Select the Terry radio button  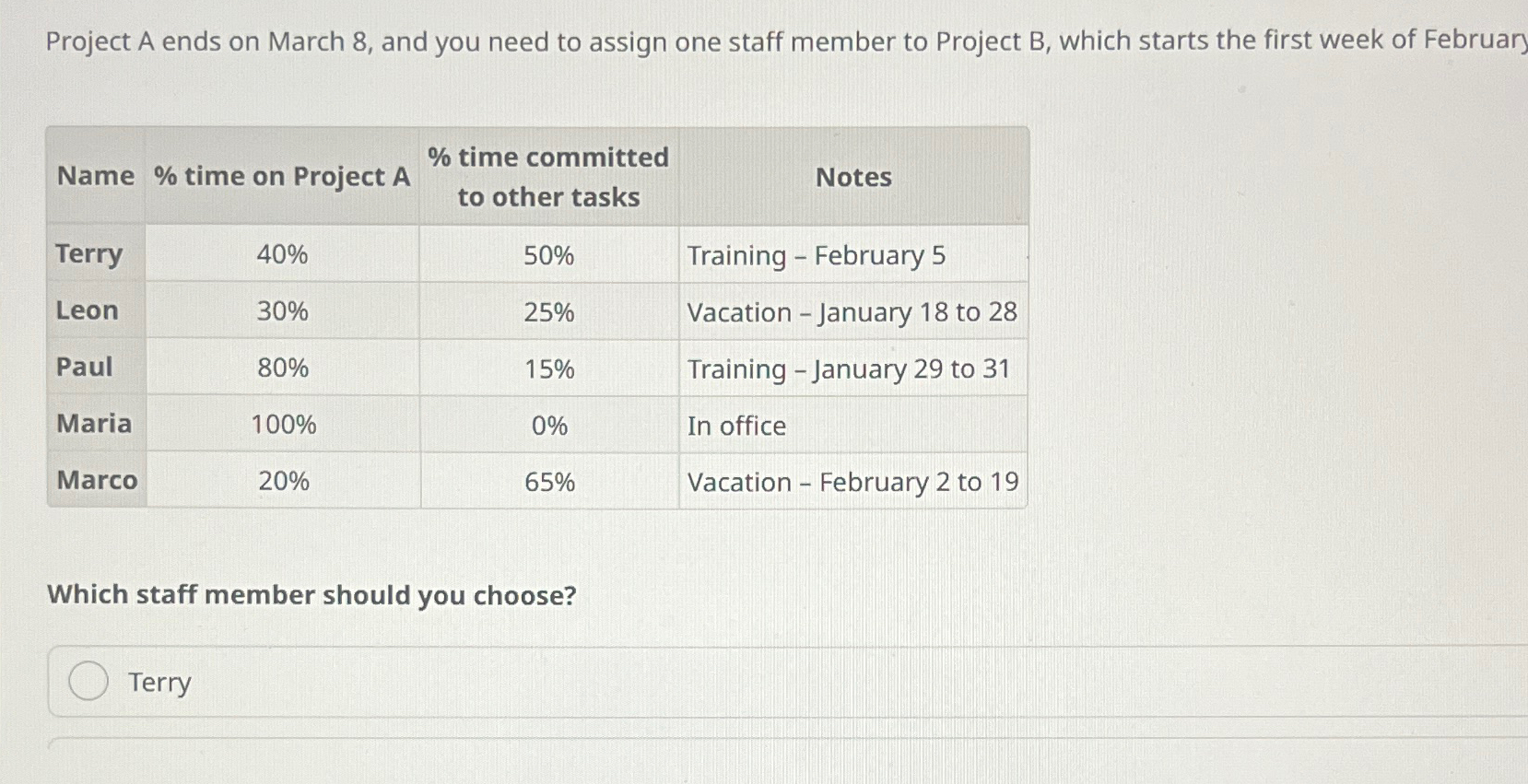[x=88, y=682]
